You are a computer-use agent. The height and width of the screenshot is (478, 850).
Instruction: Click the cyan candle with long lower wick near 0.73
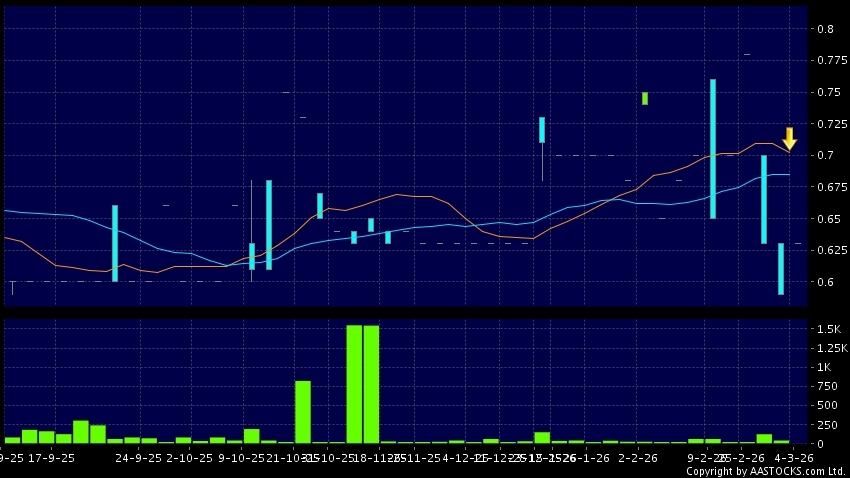[x=542, y=130]
